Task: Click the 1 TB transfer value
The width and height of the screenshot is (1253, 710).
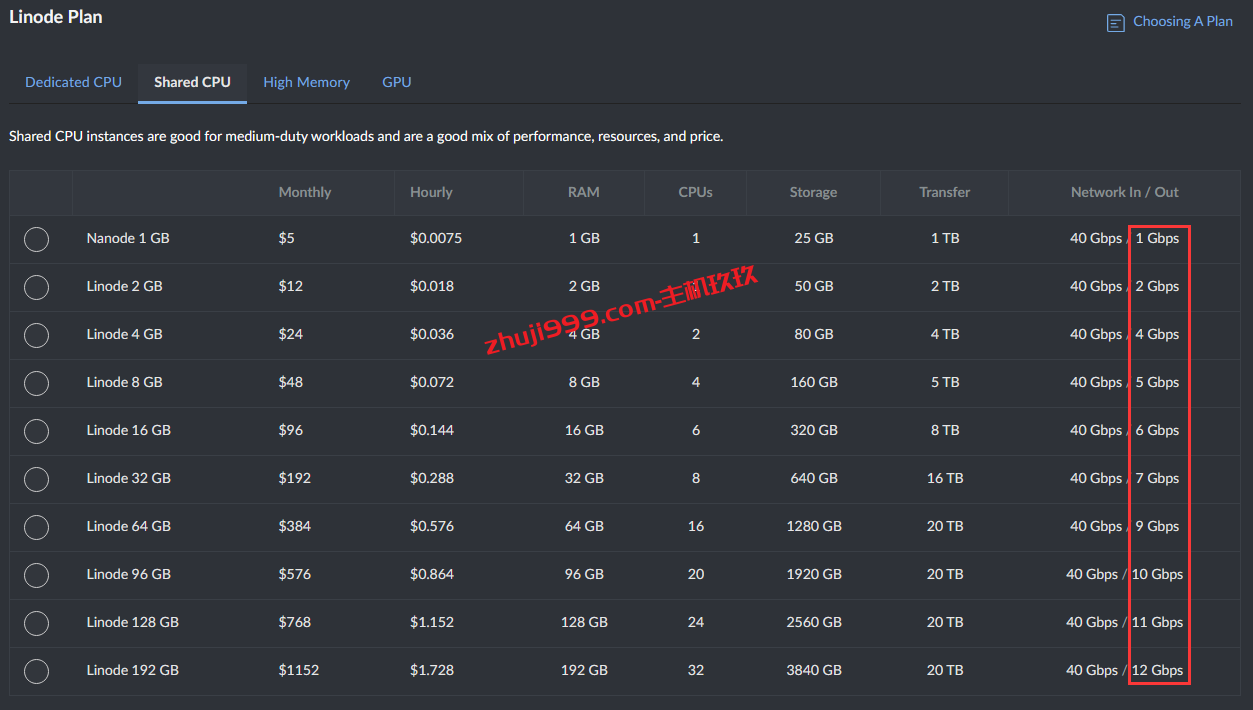Action: pyautogui.click(x=945, y=238)
